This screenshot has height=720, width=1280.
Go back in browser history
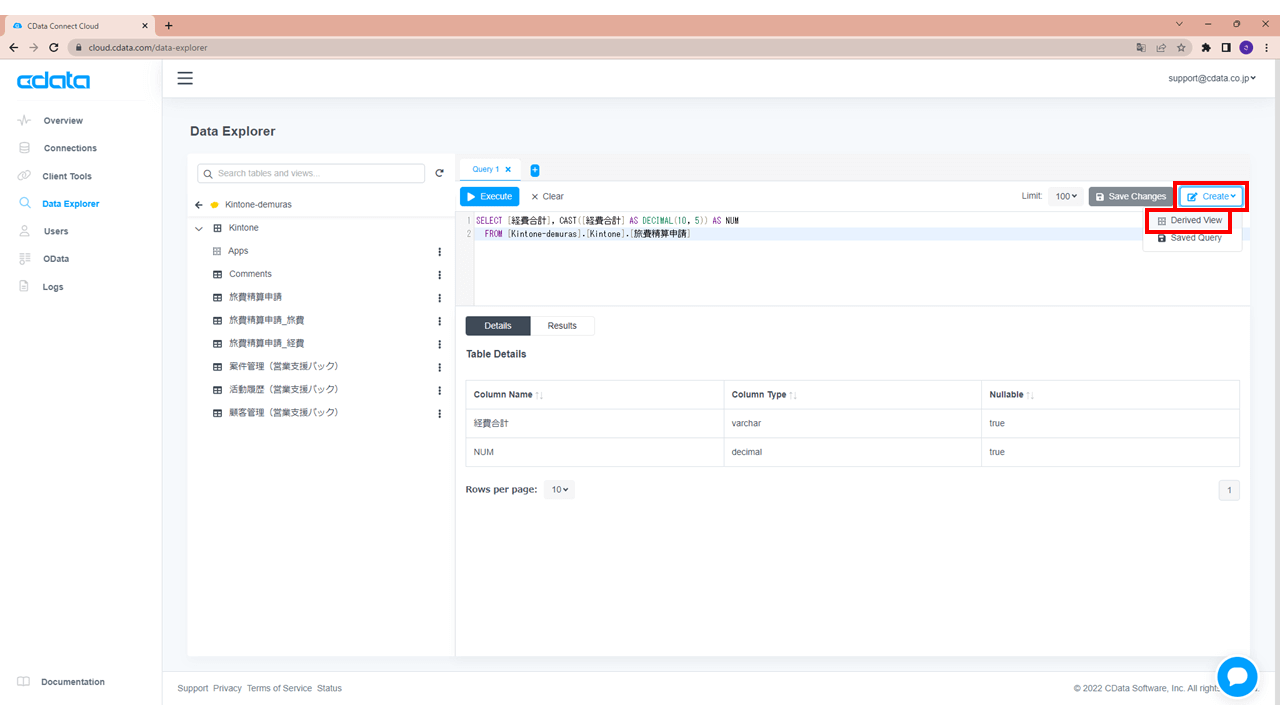(14, 47)
